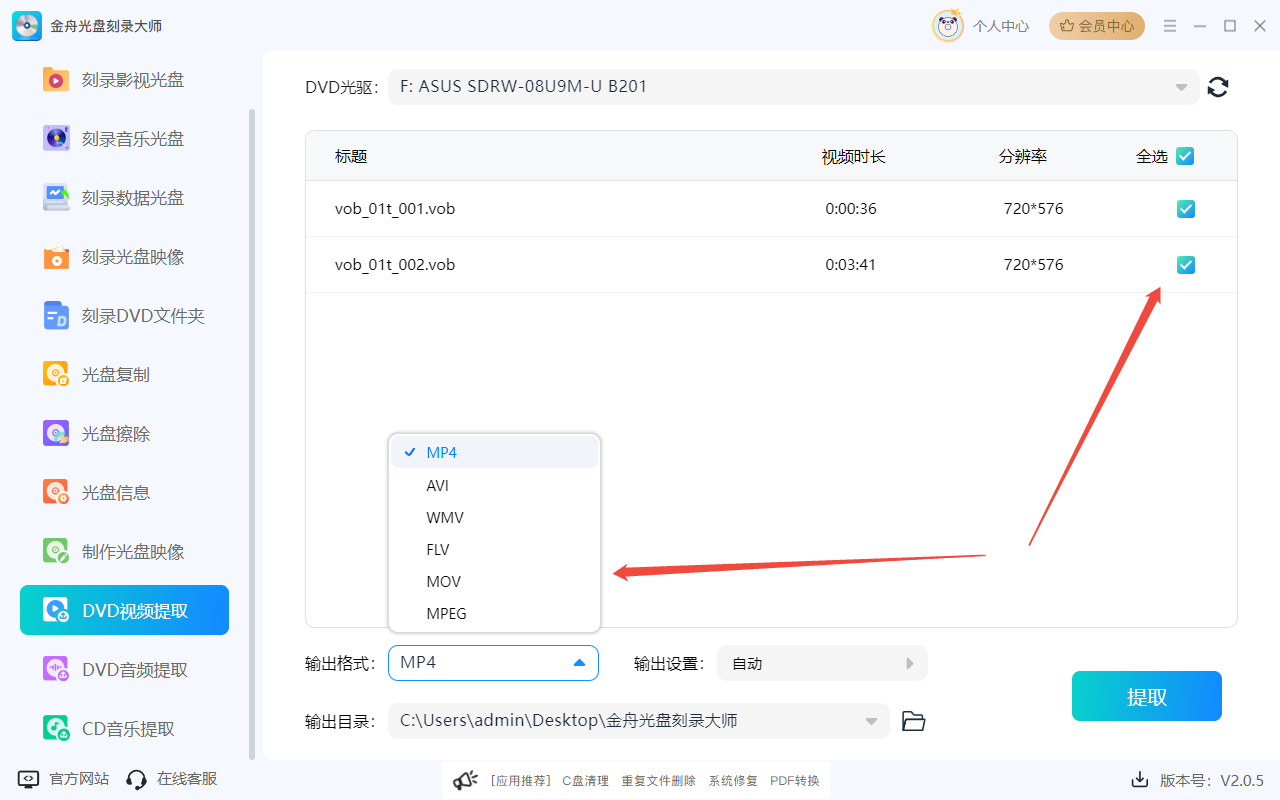Select MPEG output format
1280x800 pixels.
[x=494, y=613]
